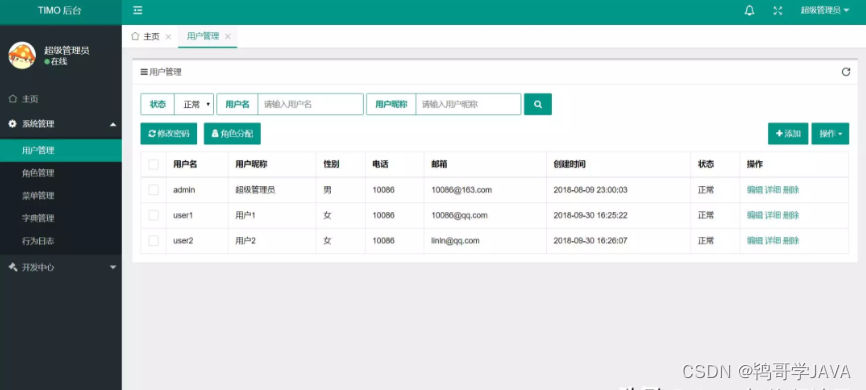Expand the 开发中心 menu arrow
Viewport: 866px width, 390px height.
[113, 267]
